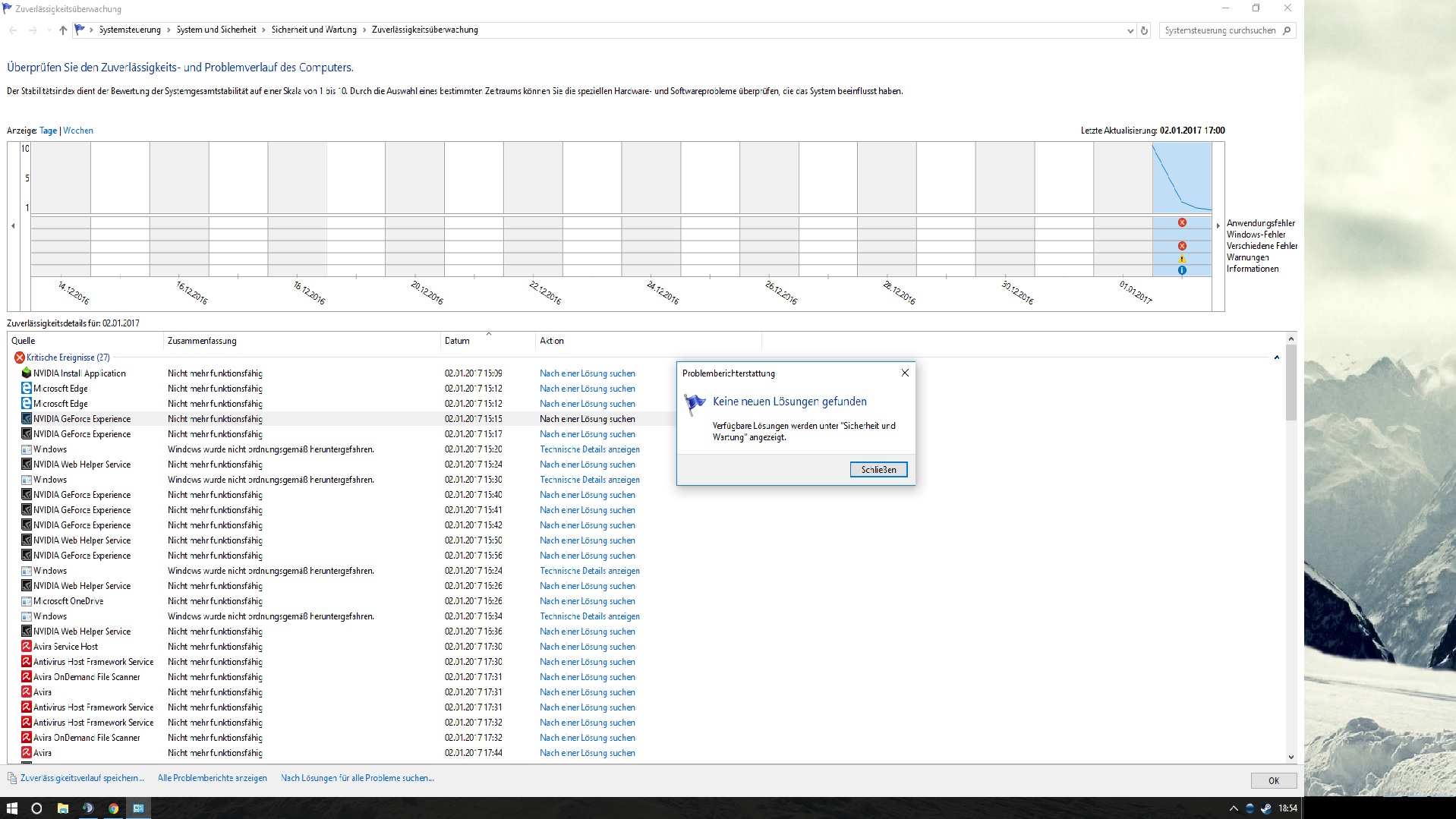Expand the chevron after System und Sicherheit
Image resolution: width=1456 pixels, height=819 pixels.
[264, 30]
